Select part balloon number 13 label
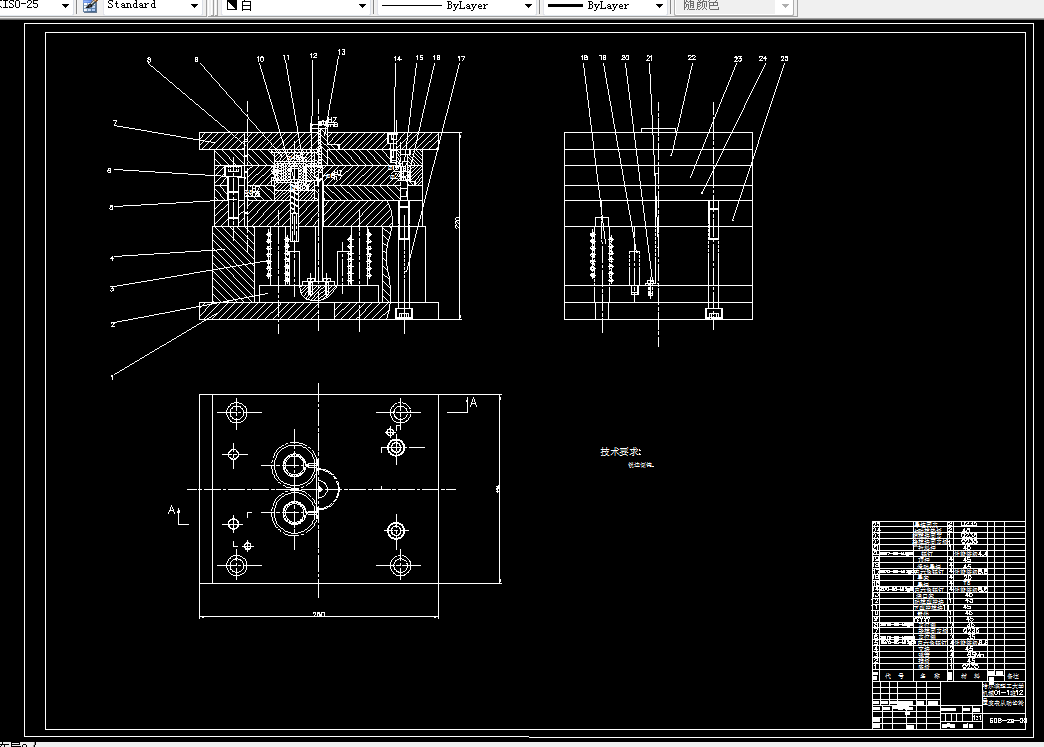The image size is (1044, 747). coord(342,52)
